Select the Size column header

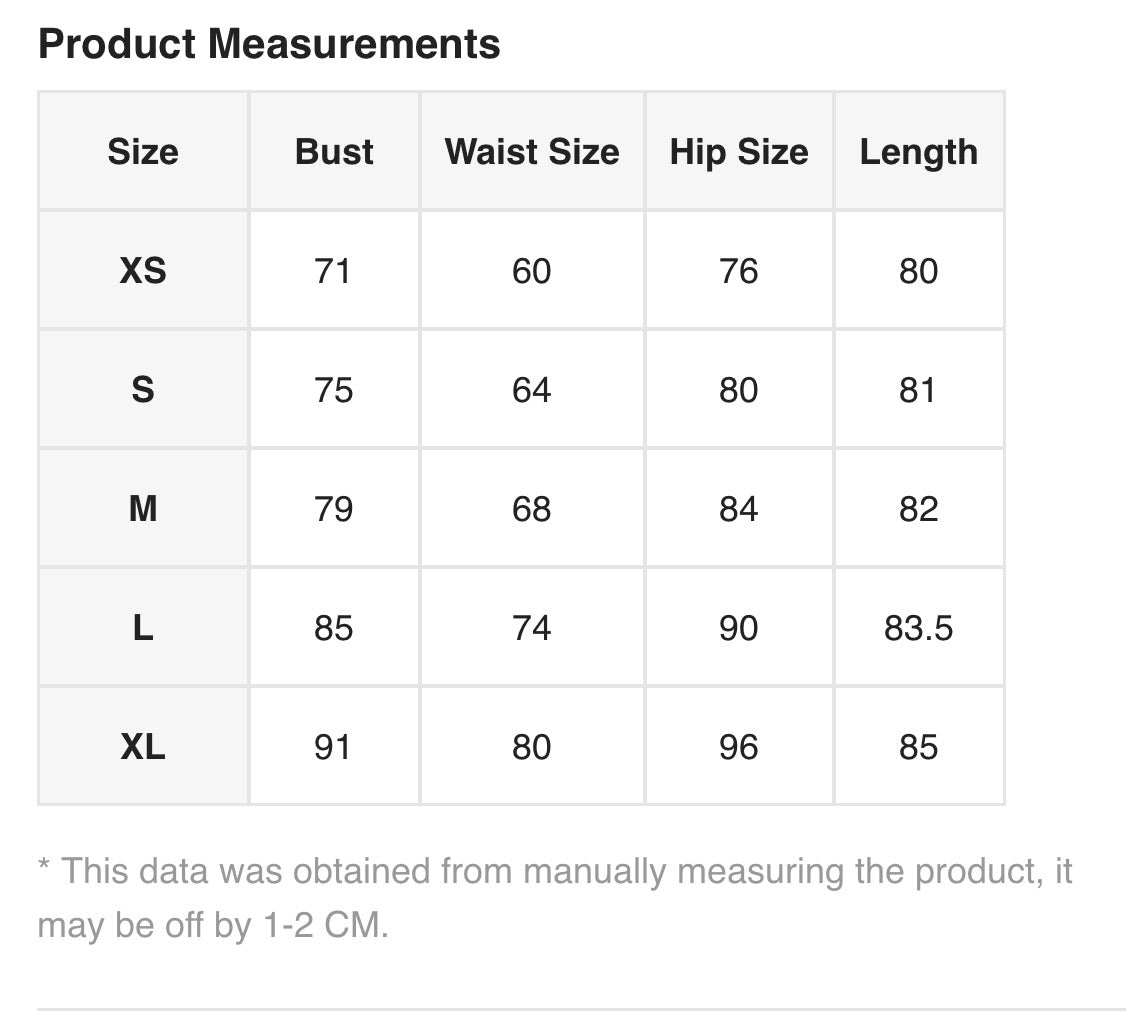(143, 152)
